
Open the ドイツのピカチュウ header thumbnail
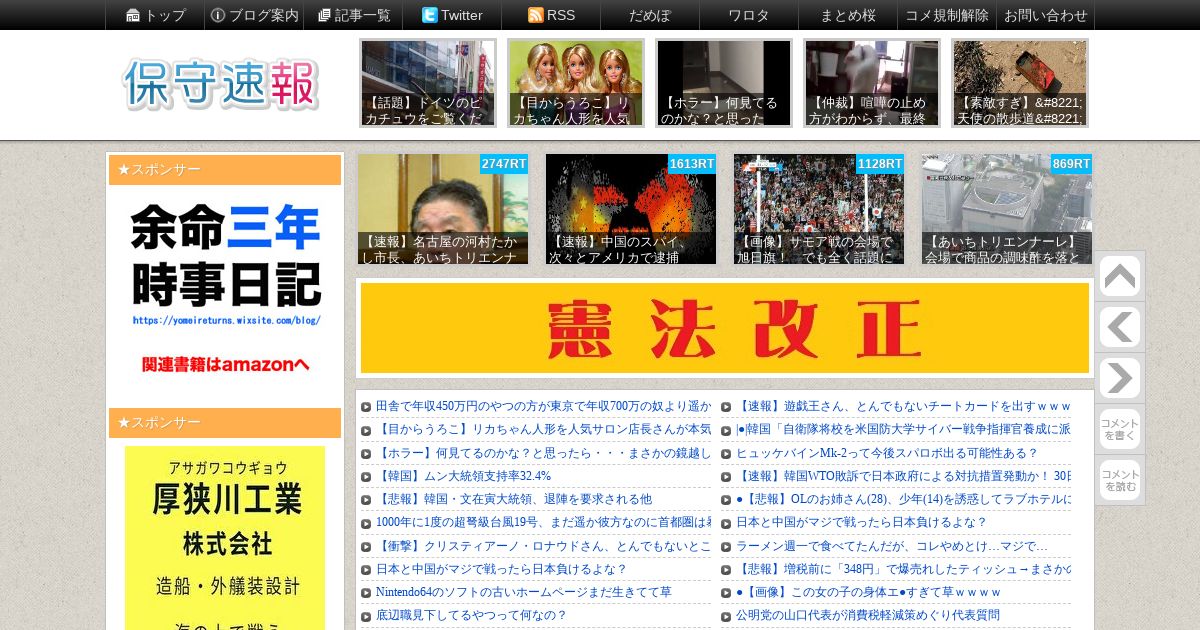point(428,83)
